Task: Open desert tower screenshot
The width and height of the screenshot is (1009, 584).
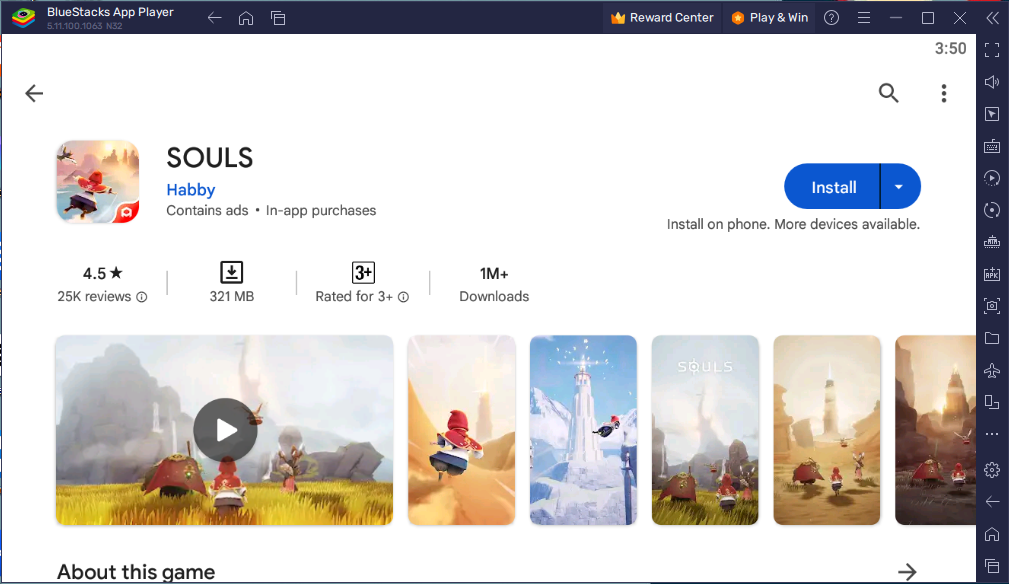Action: tap(827, 430)
